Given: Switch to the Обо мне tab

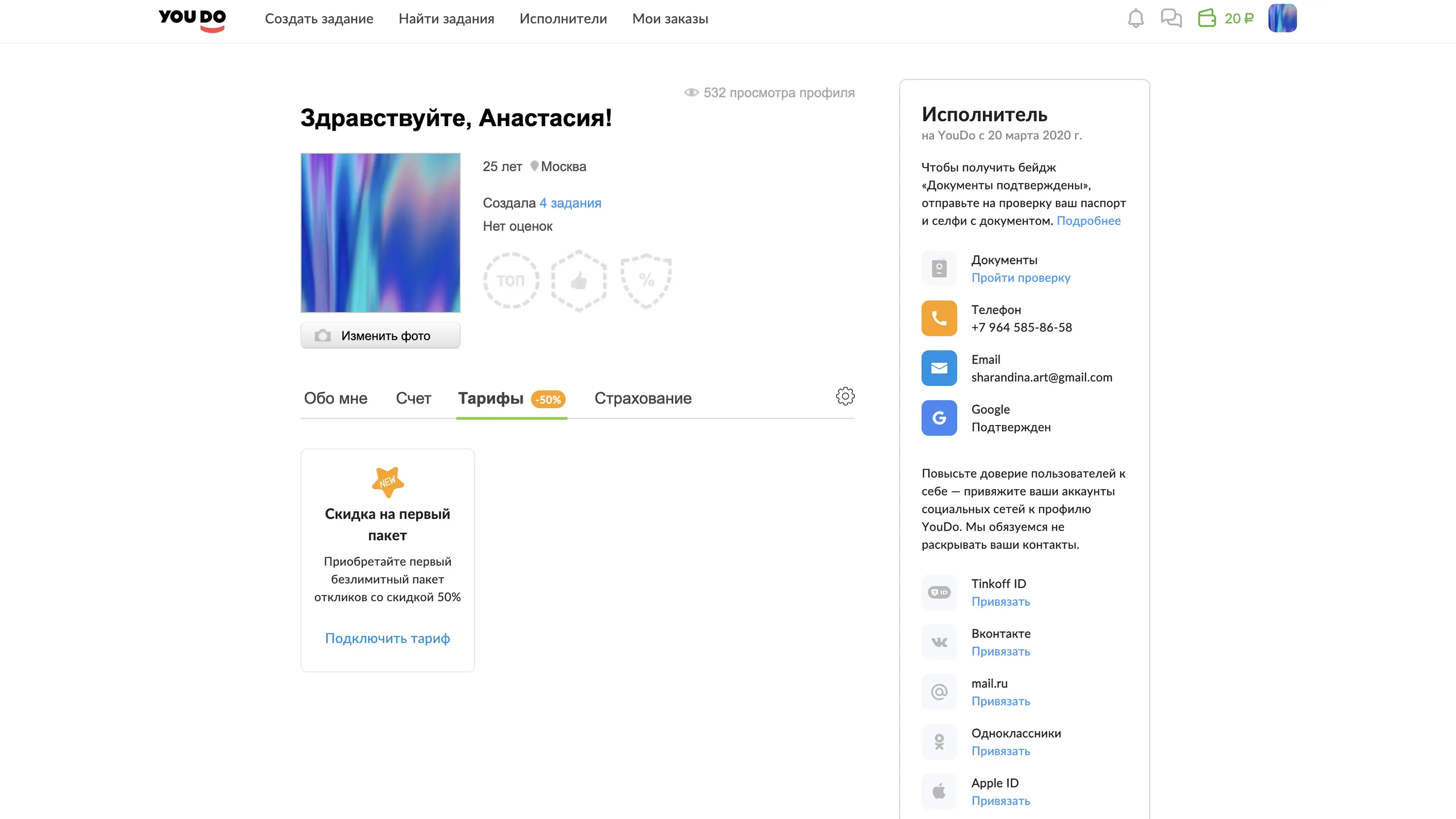Looking at the screenshot, I should point(335,399).
